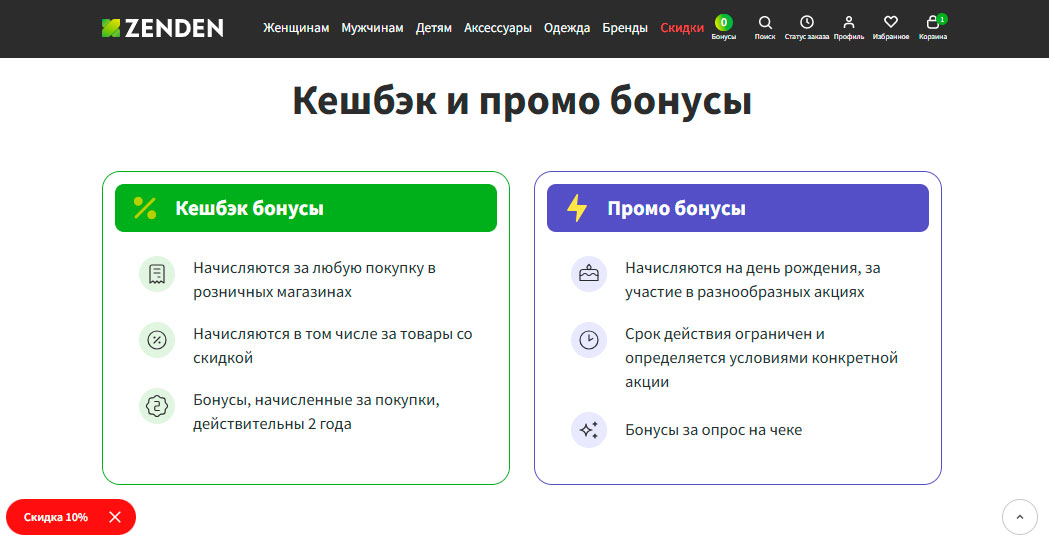Open the ZENDEN logo home link
The image size is (1049, 545).
(x=163, y=28)
